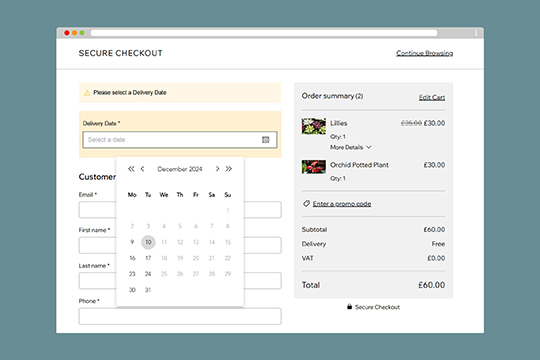The image size is (540, 360).
Task: Click the Total £60.00 amount
Action: 432,285
